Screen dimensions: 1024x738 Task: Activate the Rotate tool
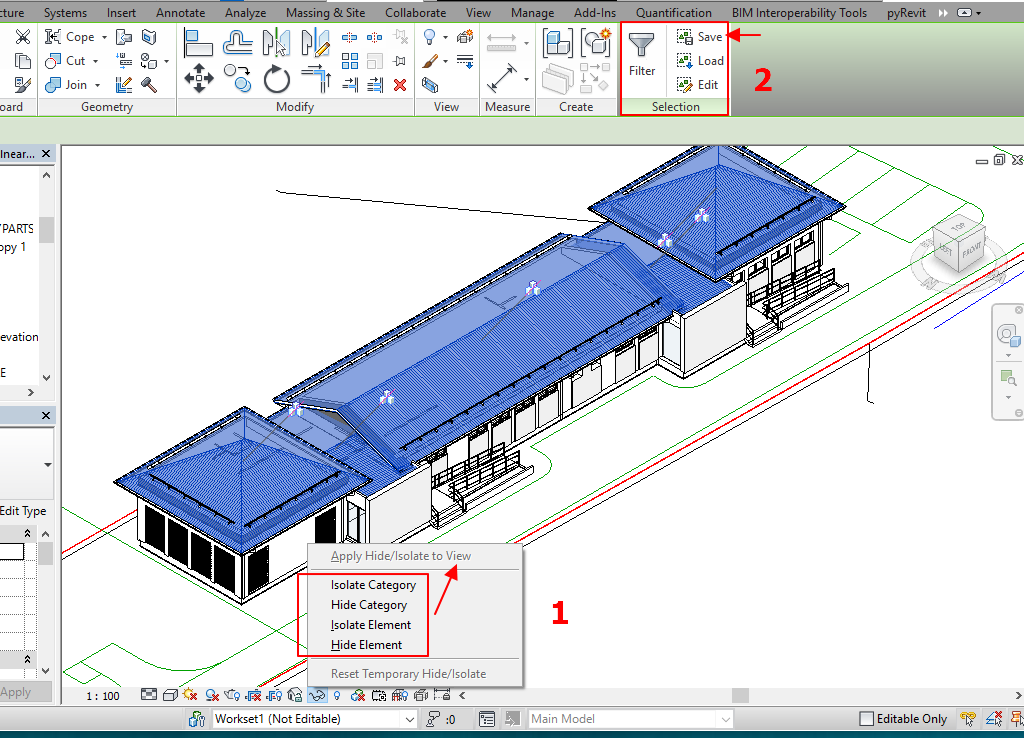coord(275,77)
